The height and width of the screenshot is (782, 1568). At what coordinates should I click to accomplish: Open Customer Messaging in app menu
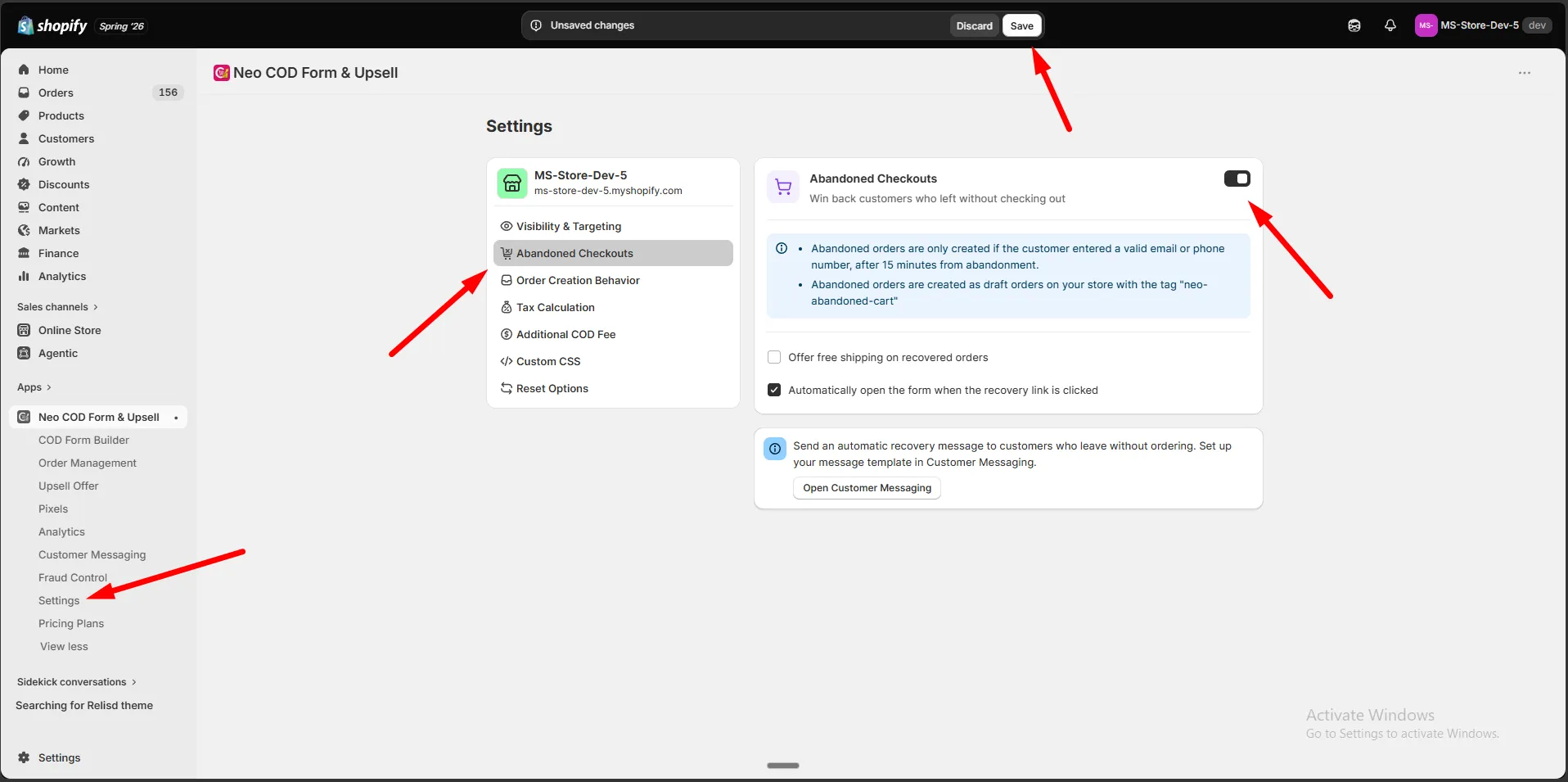[x=92, y=554]
